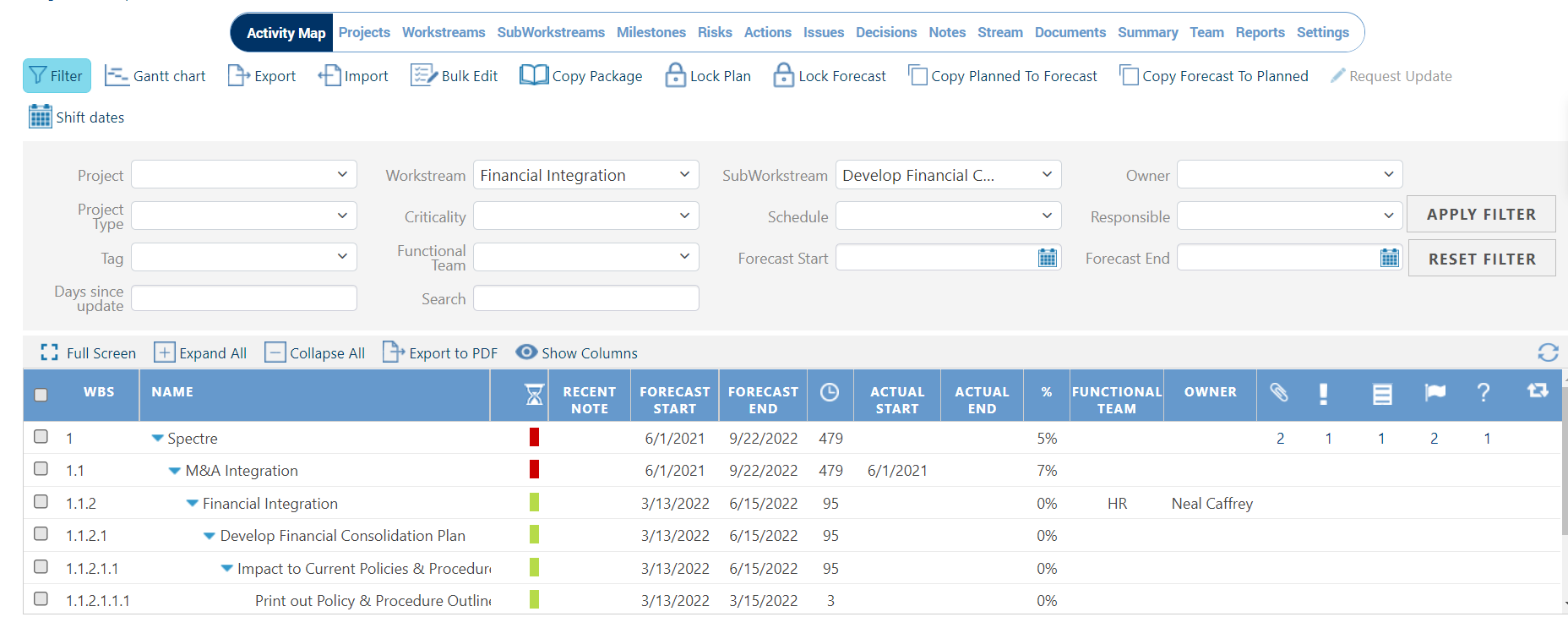Click the list lines column header icon
This screenshot has height=617, width=1568.
(x=1382, y=394)
